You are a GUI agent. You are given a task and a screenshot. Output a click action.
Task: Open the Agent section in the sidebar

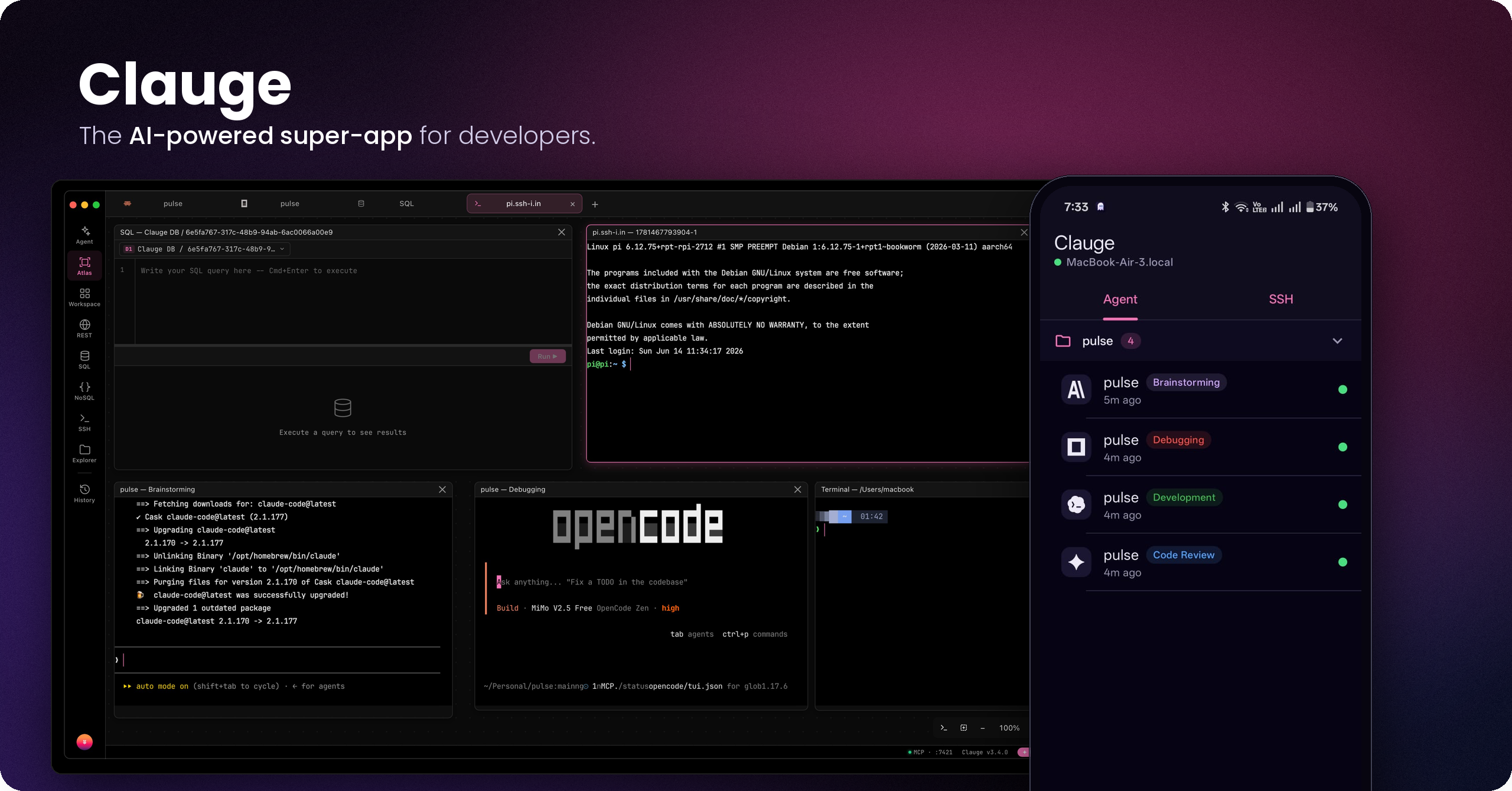[84, 234]
